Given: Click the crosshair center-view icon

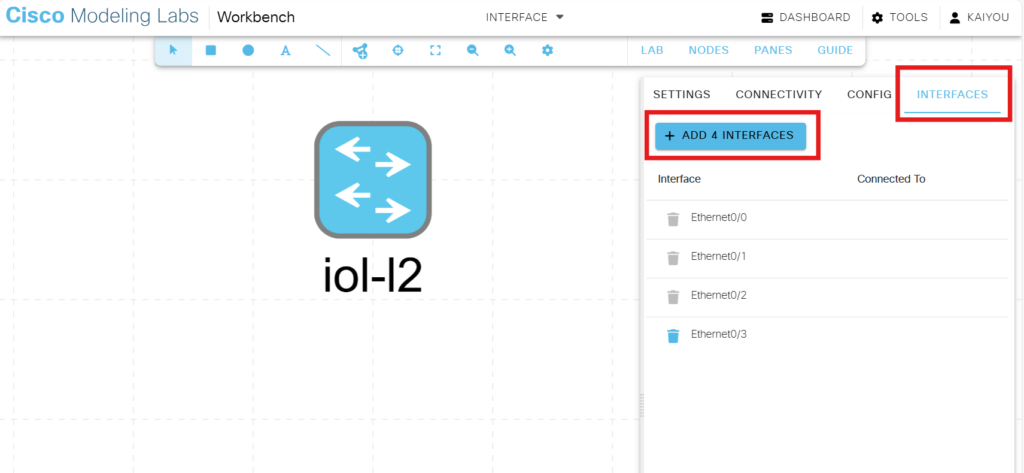Looking at the screenshot, I should point(398,50).
